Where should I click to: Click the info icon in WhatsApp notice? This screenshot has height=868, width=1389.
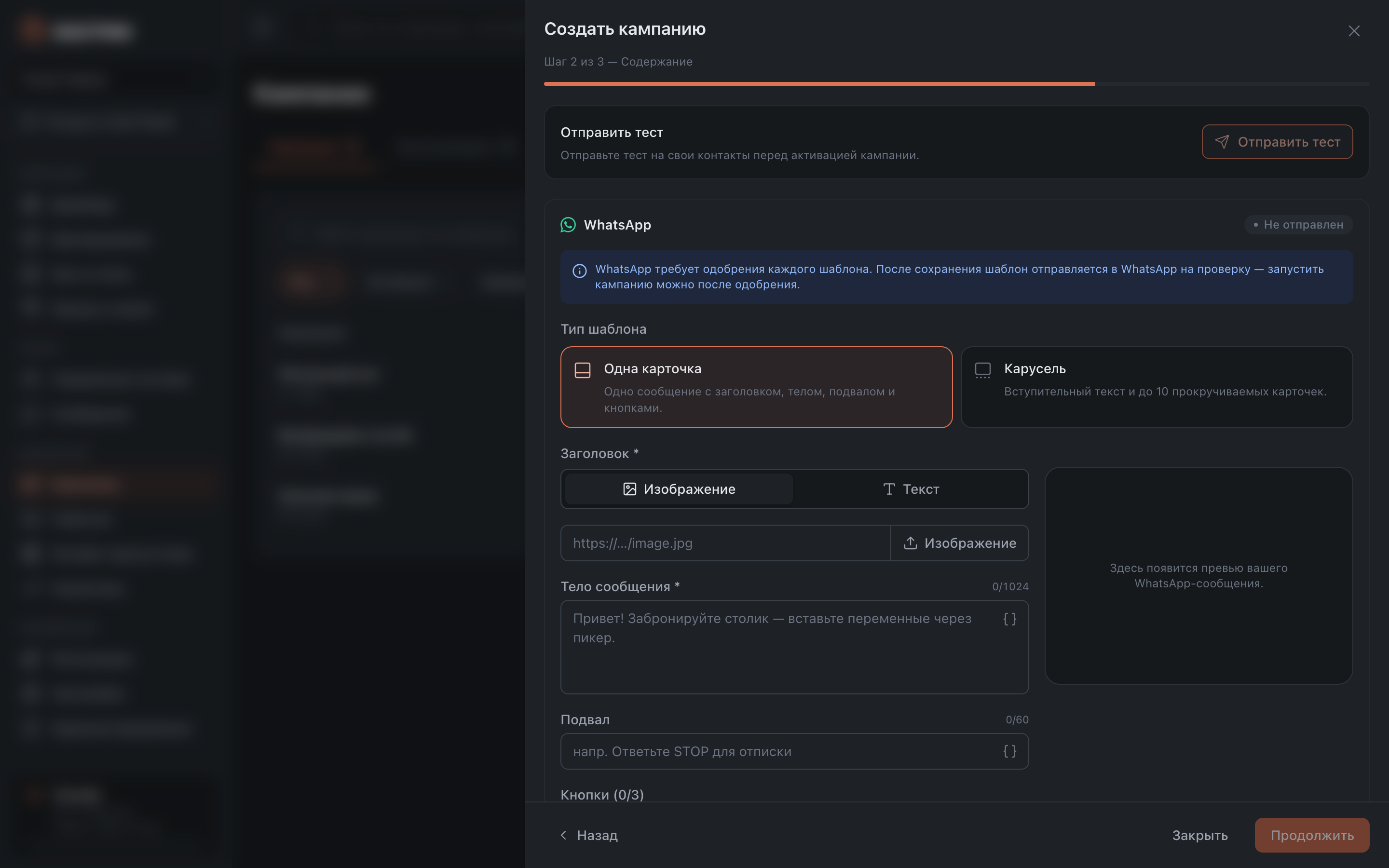[580, 271]
